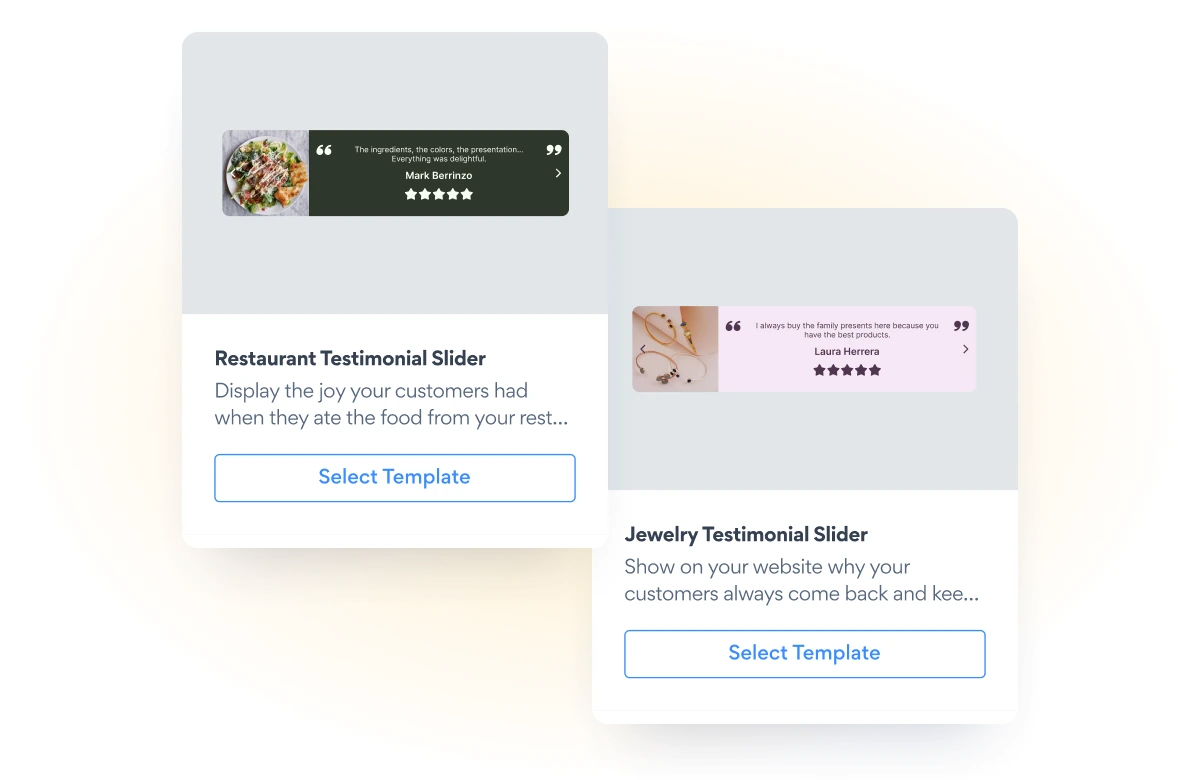
Task: Click white star rating under Mark Berrinzo
Action: 439,194
